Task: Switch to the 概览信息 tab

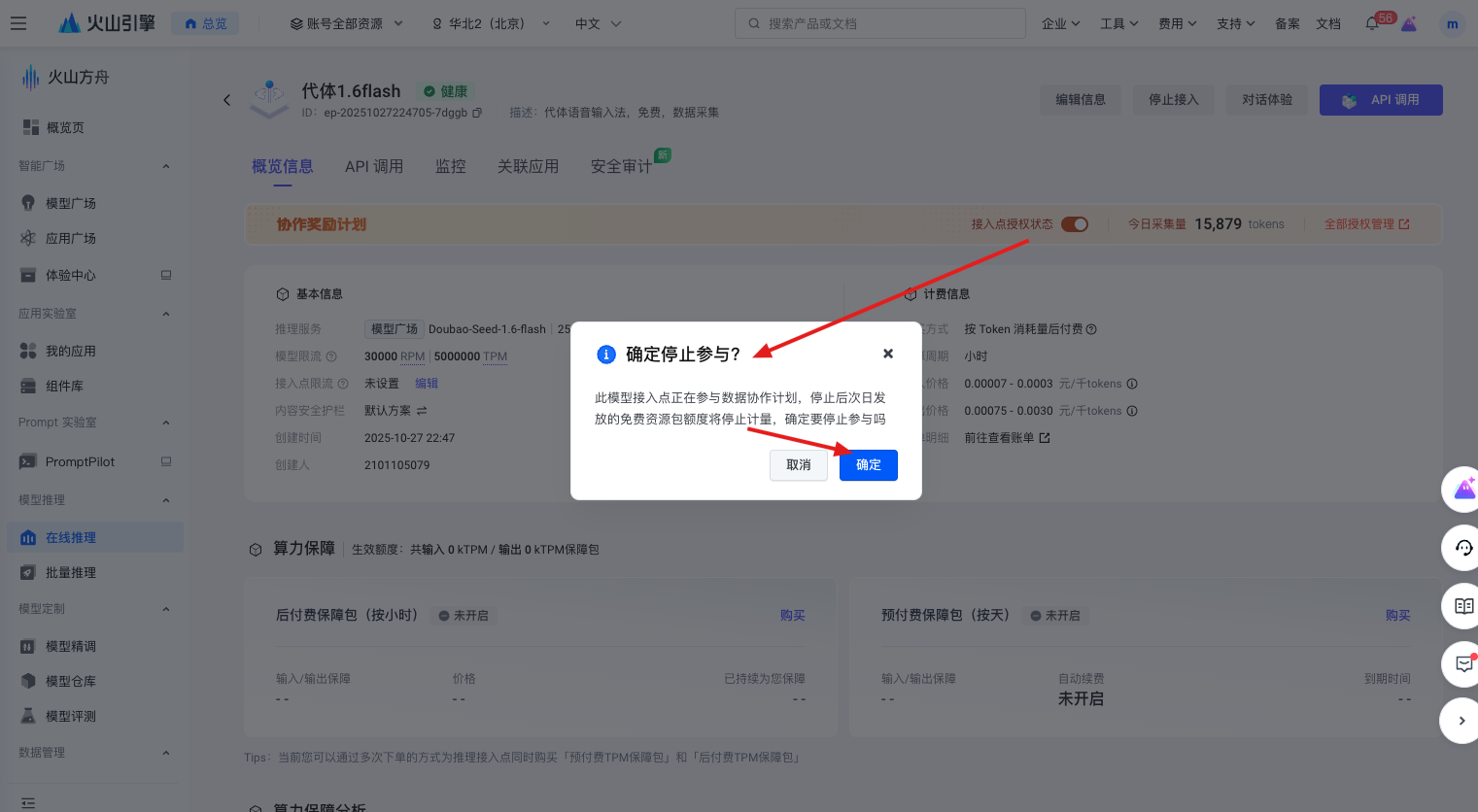Action: (x=282, y=167)
